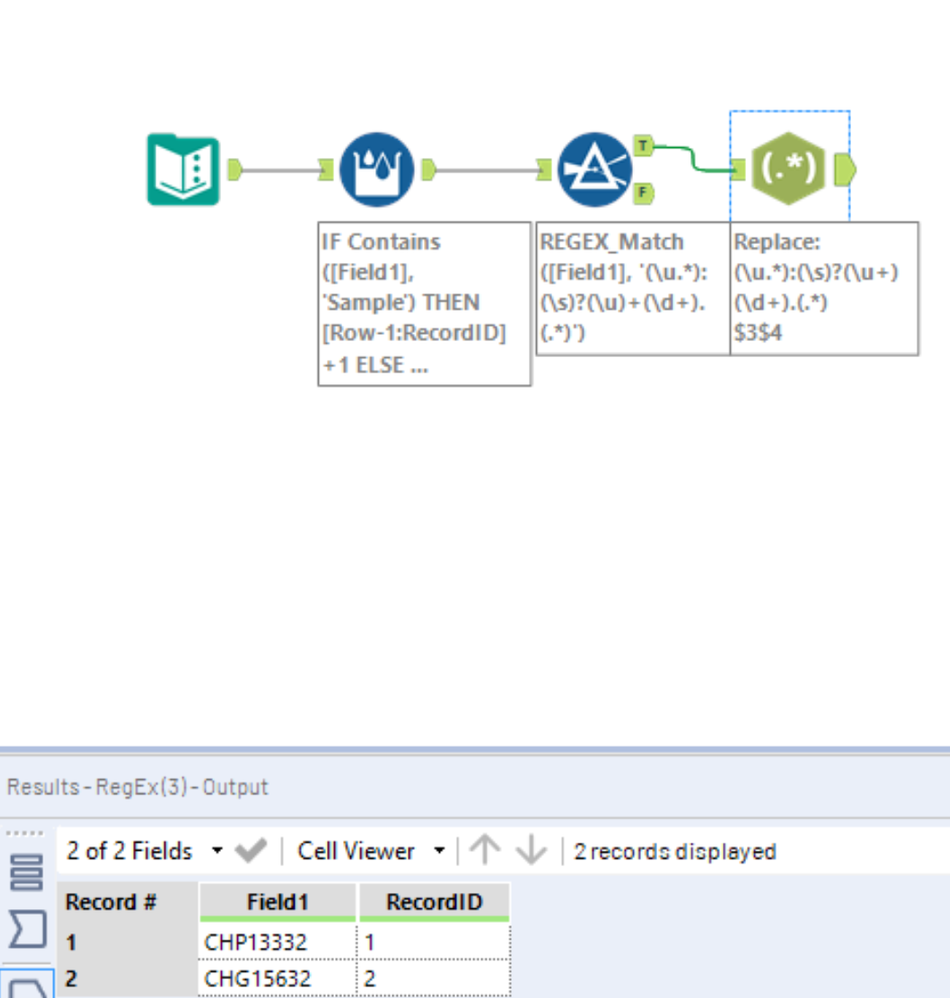Viewport: 950px width, 998px height.
Task: Select cell CHG15632
Action: [277, 978]
